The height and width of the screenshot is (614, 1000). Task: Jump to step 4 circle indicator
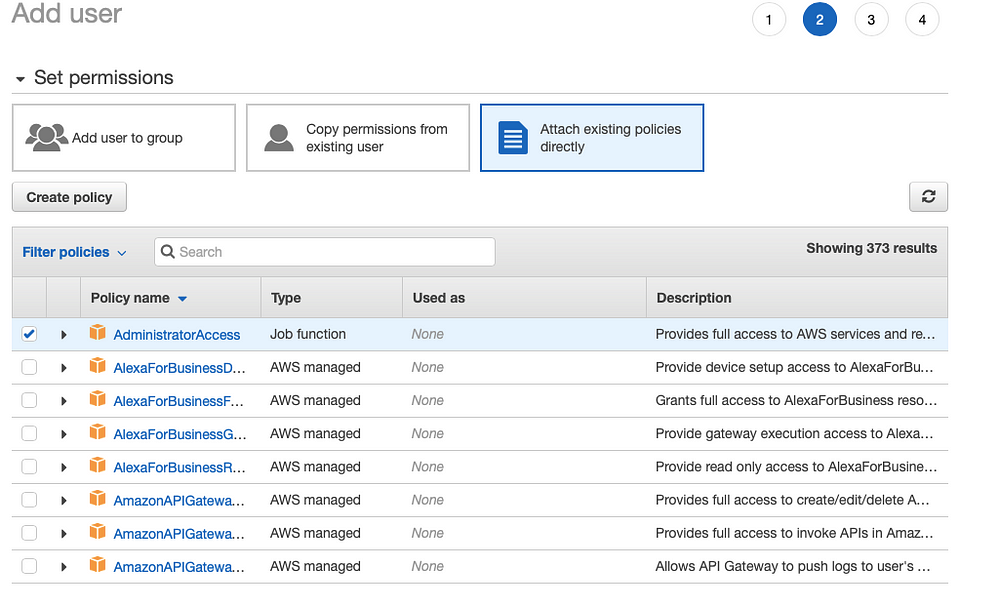click(x=922, y=20)
